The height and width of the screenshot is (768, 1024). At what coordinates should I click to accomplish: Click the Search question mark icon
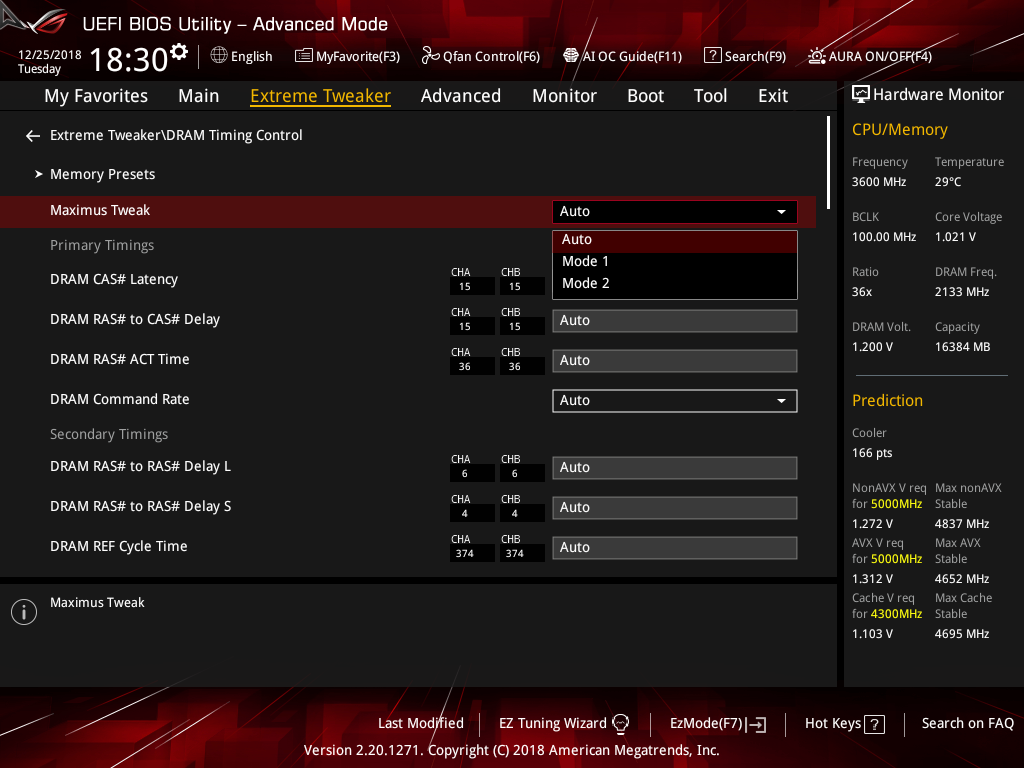click(712, 56)
